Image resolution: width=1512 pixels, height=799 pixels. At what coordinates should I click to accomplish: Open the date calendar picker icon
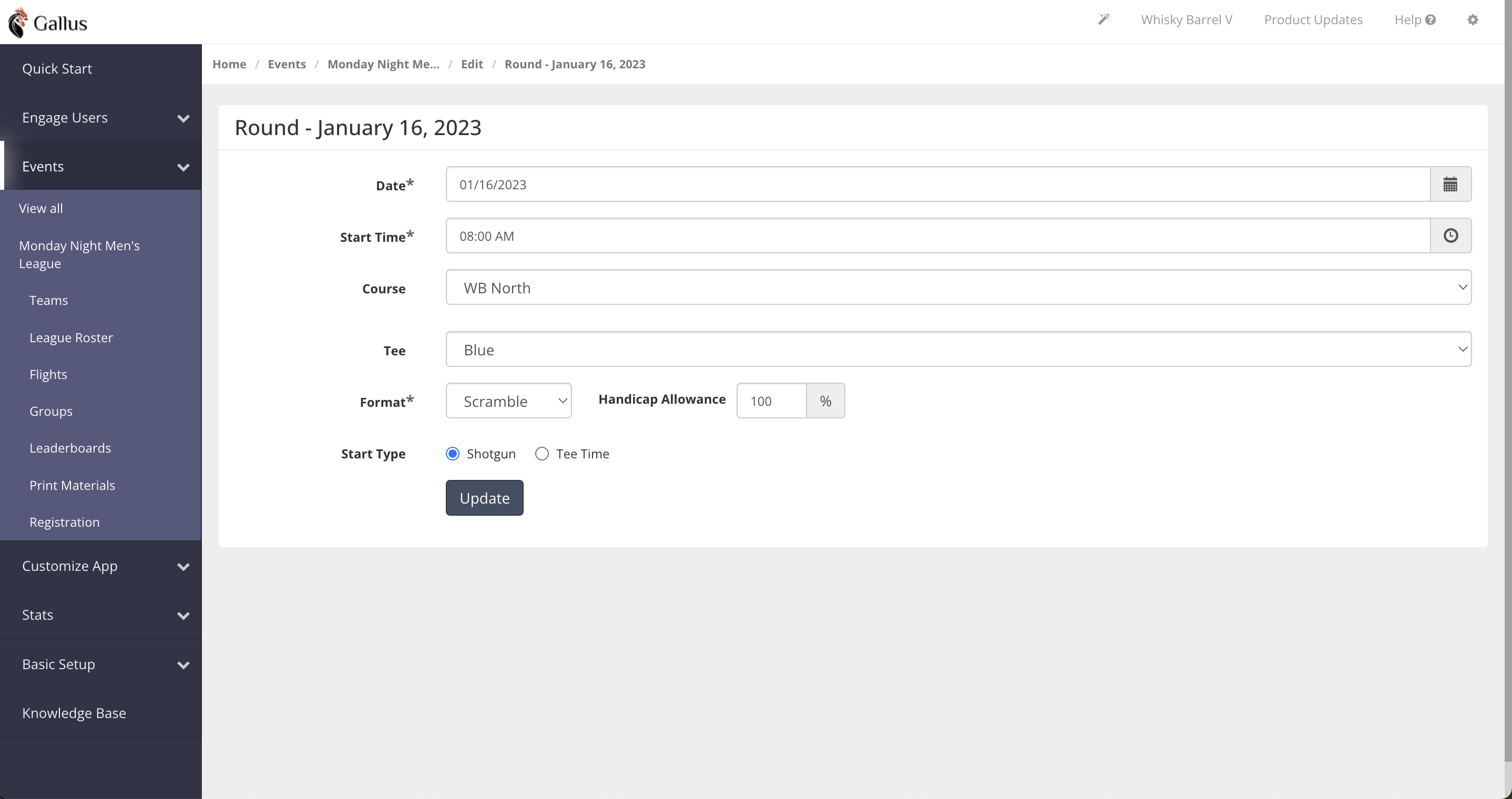tap(1450, 185)
